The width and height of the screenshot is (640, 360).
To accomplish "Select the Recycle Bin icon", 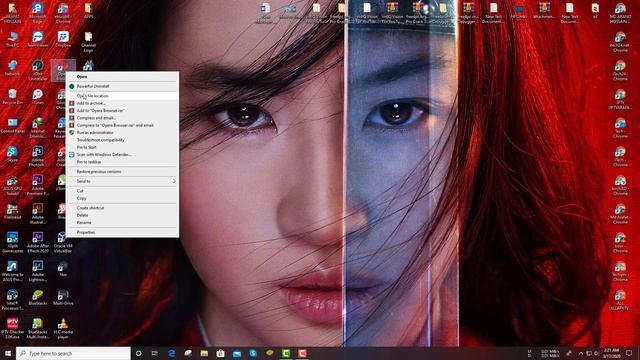I will 12,97.
